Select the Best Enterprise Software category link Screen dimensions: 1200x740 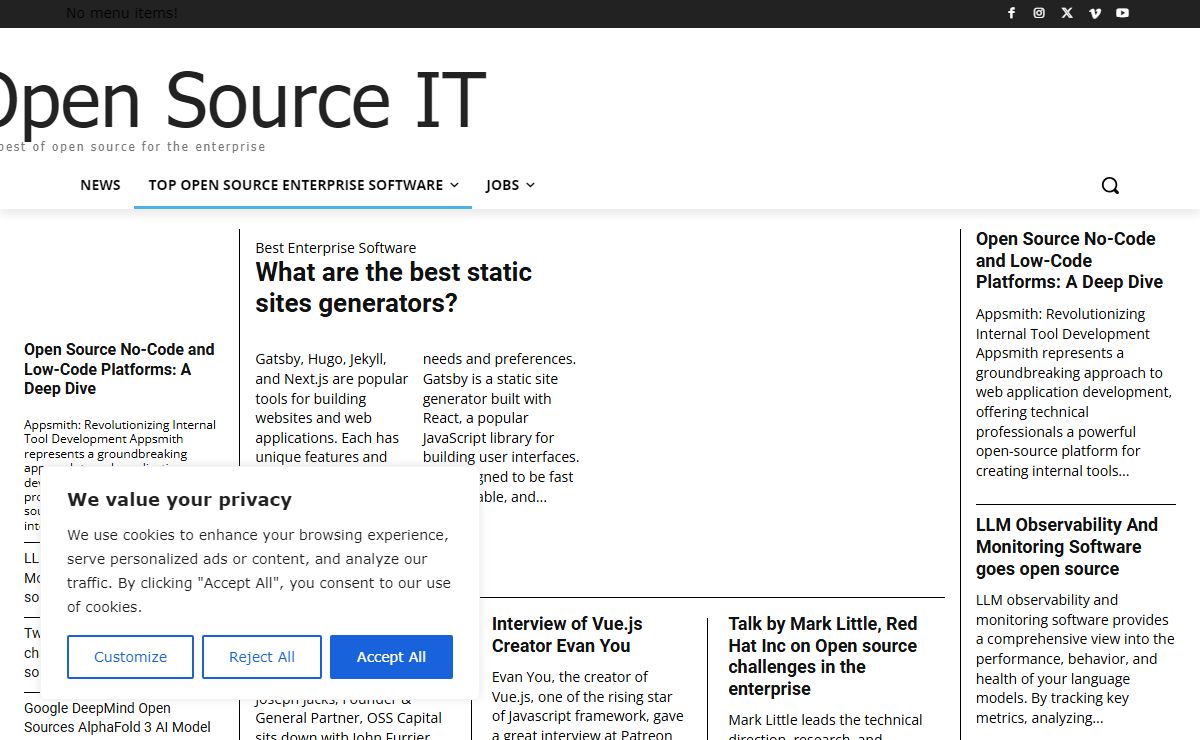point(336,248)
